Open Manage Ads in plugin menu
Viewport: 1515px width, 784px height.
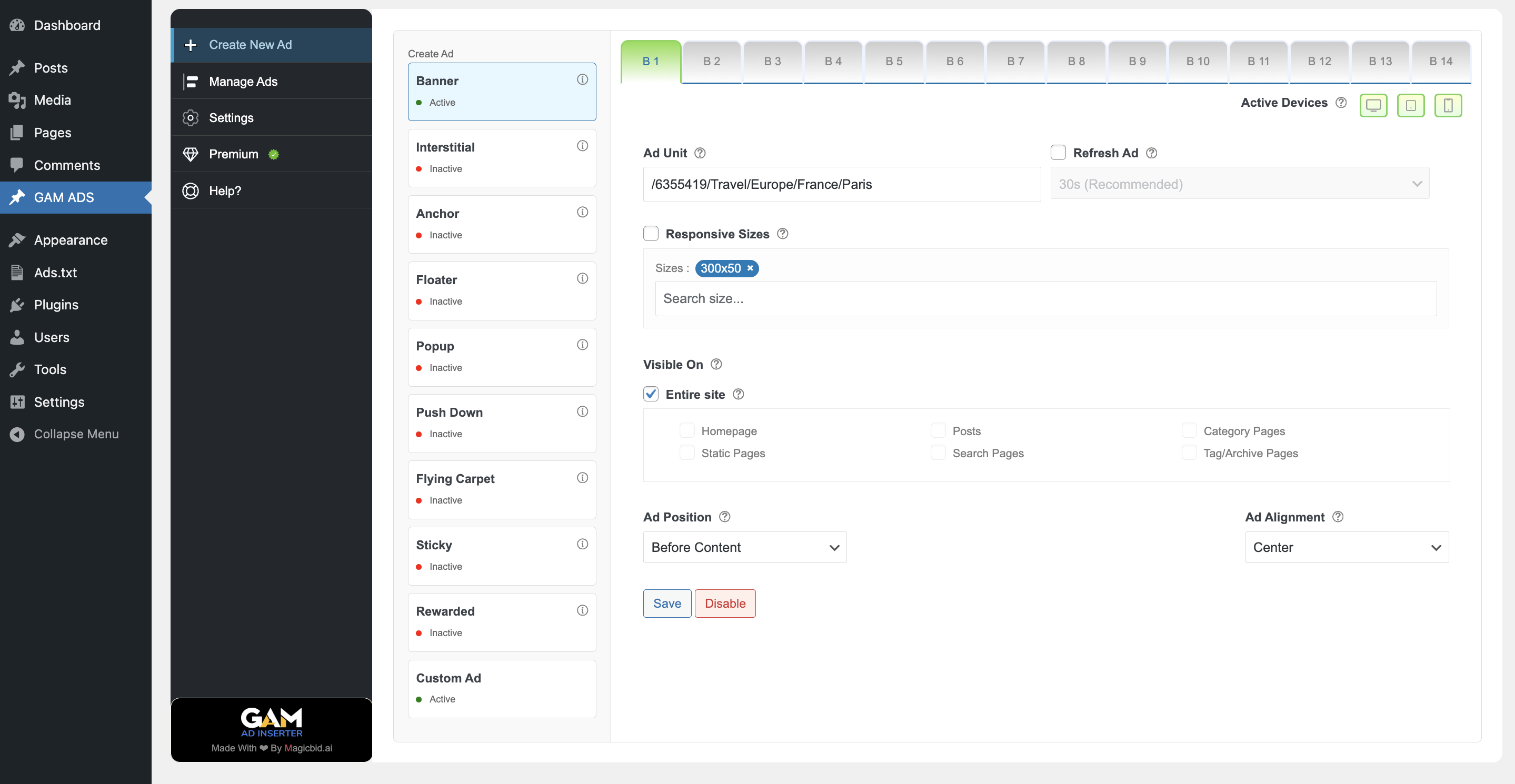[x=243, y=82]
